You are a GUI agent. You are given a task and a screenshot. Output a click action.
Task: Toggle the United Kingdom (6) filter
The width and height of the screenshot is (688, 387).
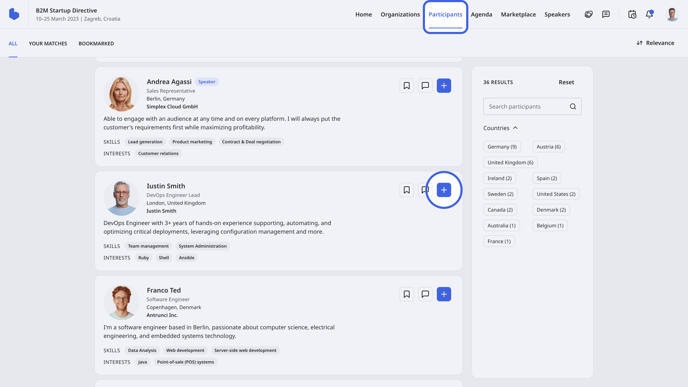pos(510,162)
